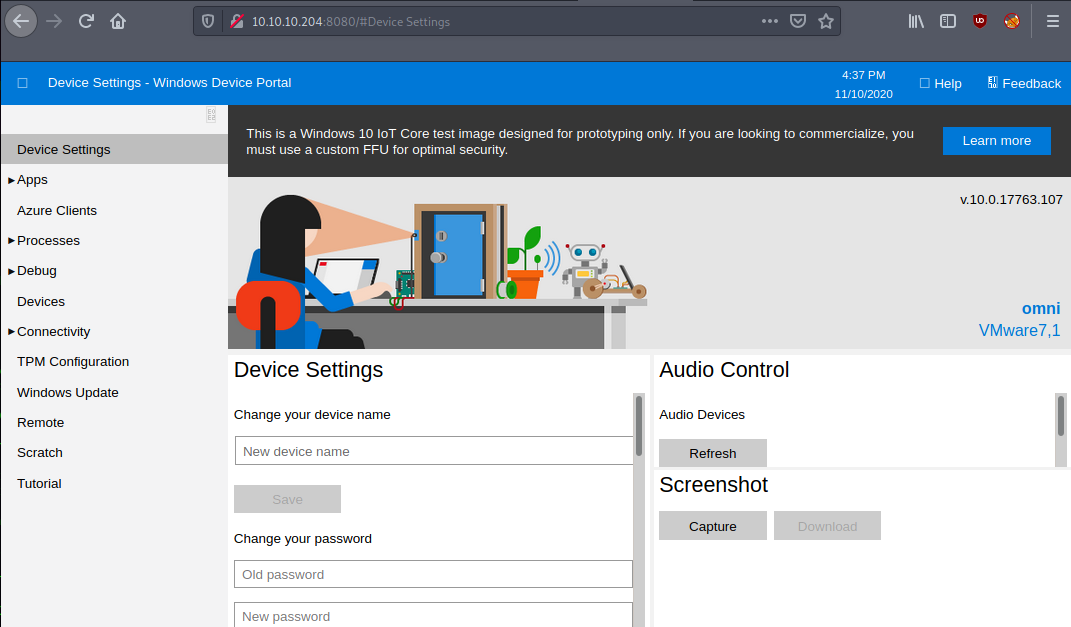This screenshot has width=1071, height=627.
Task: Reload the current page
Action: coord(86,21)
